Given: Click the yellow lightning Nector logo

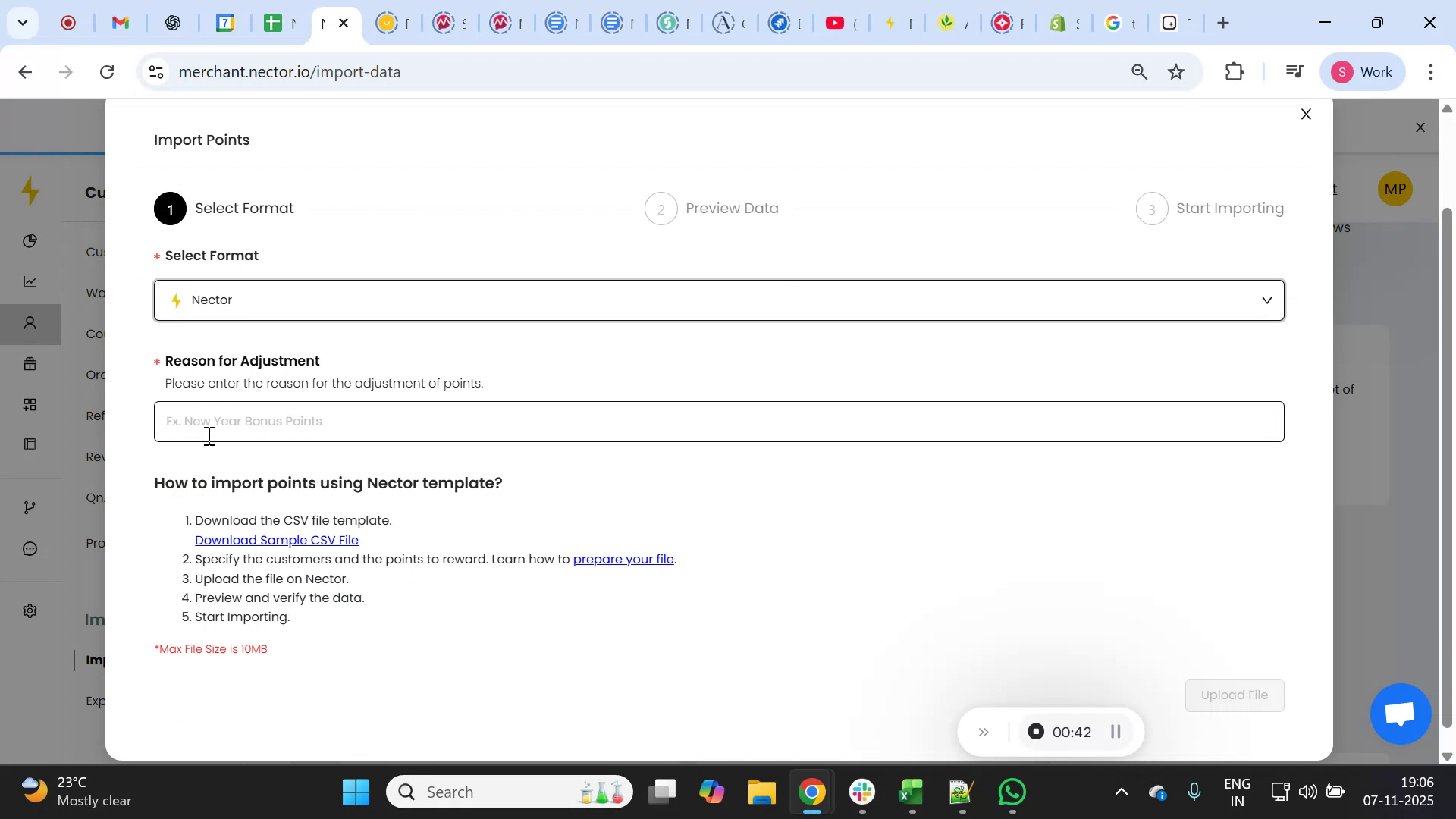Looking at the screenshot, I should click(x=30, y=191).
